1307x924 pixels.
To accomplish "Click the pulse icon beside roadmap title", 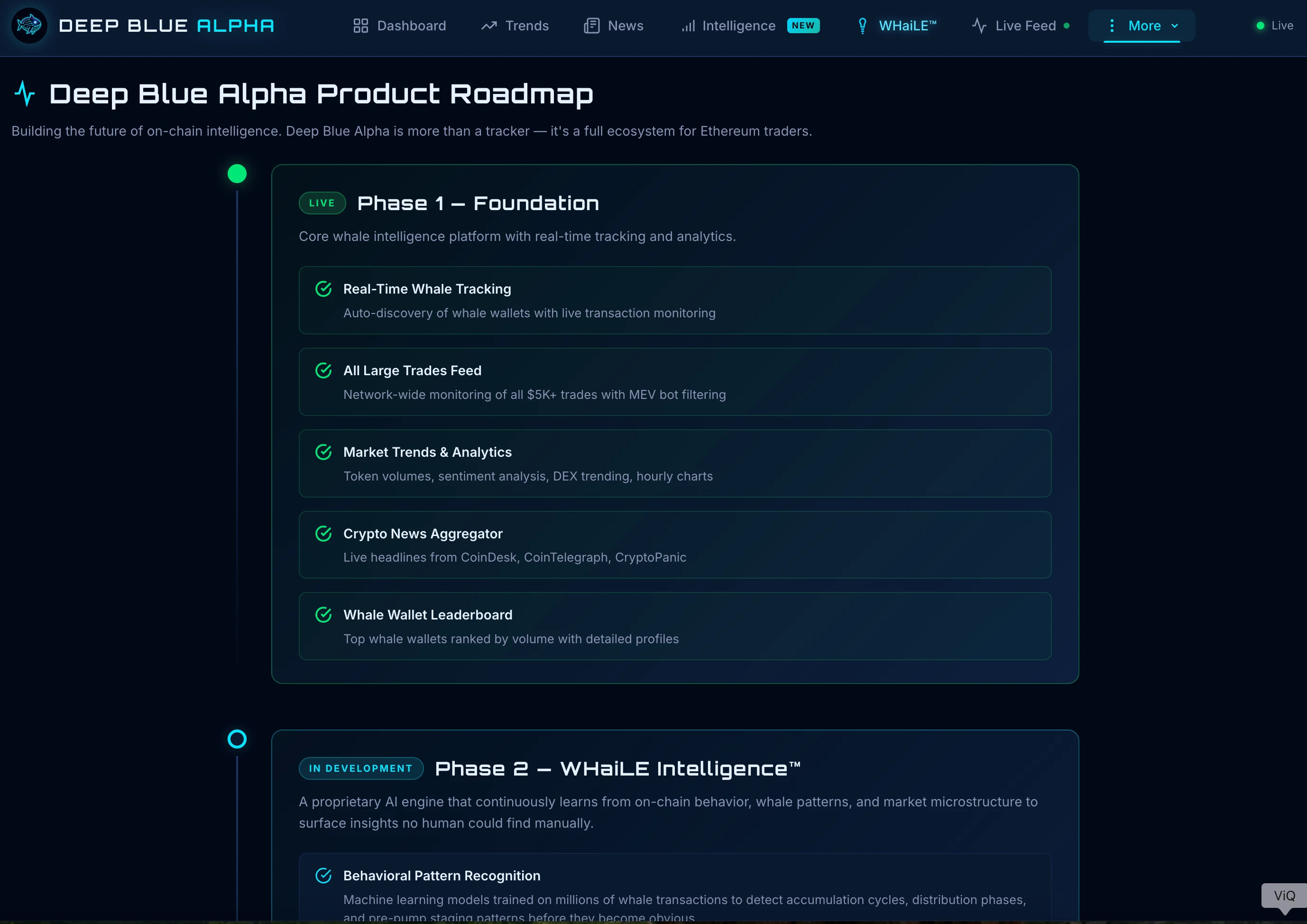I will tap(25, 93).
